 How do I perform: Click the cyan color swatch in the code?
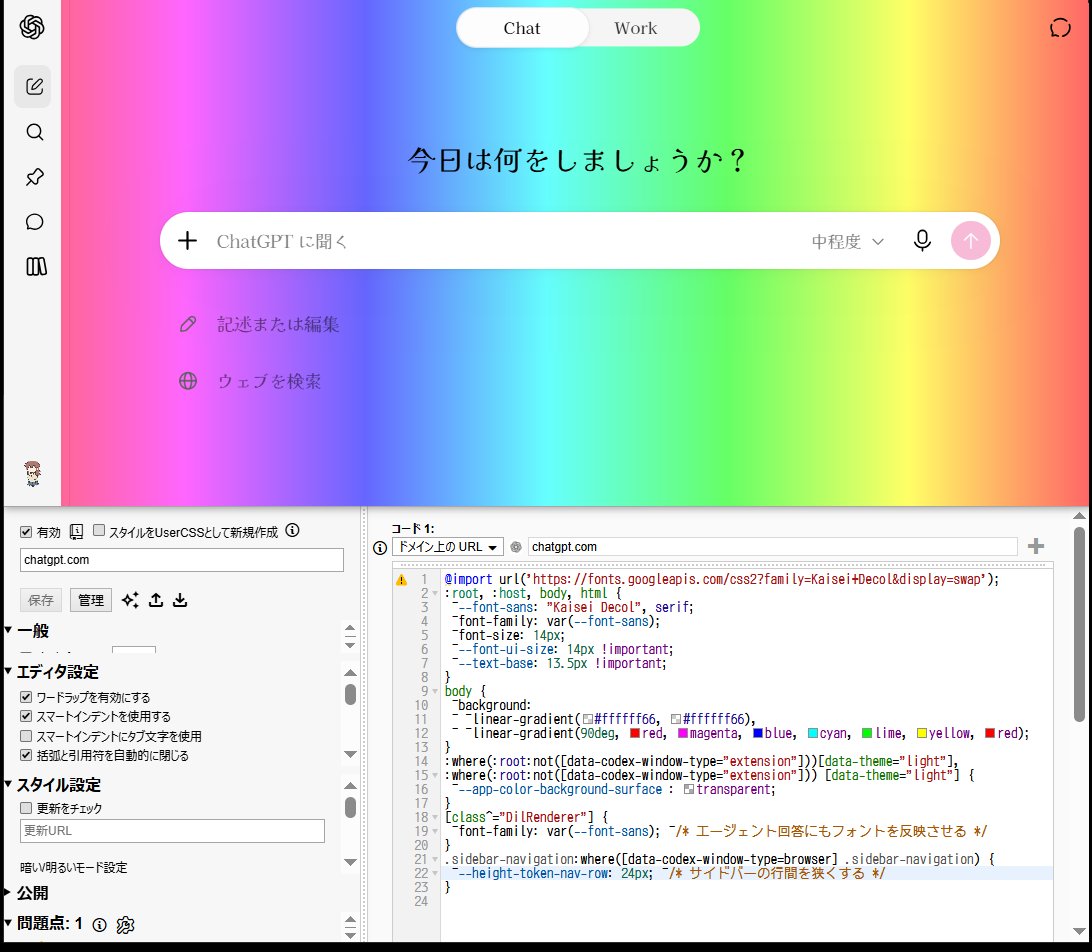[813, 733]
